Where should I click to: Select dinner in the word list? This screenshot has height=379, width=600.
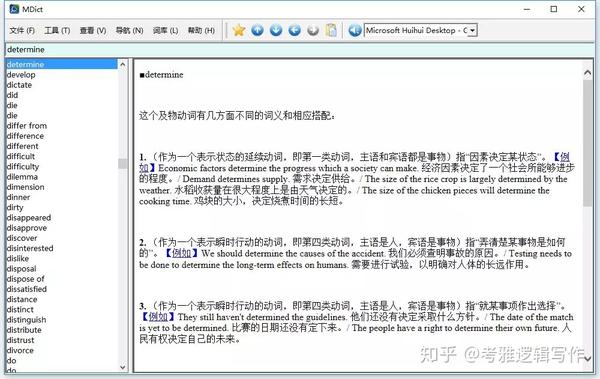point(18,197)
